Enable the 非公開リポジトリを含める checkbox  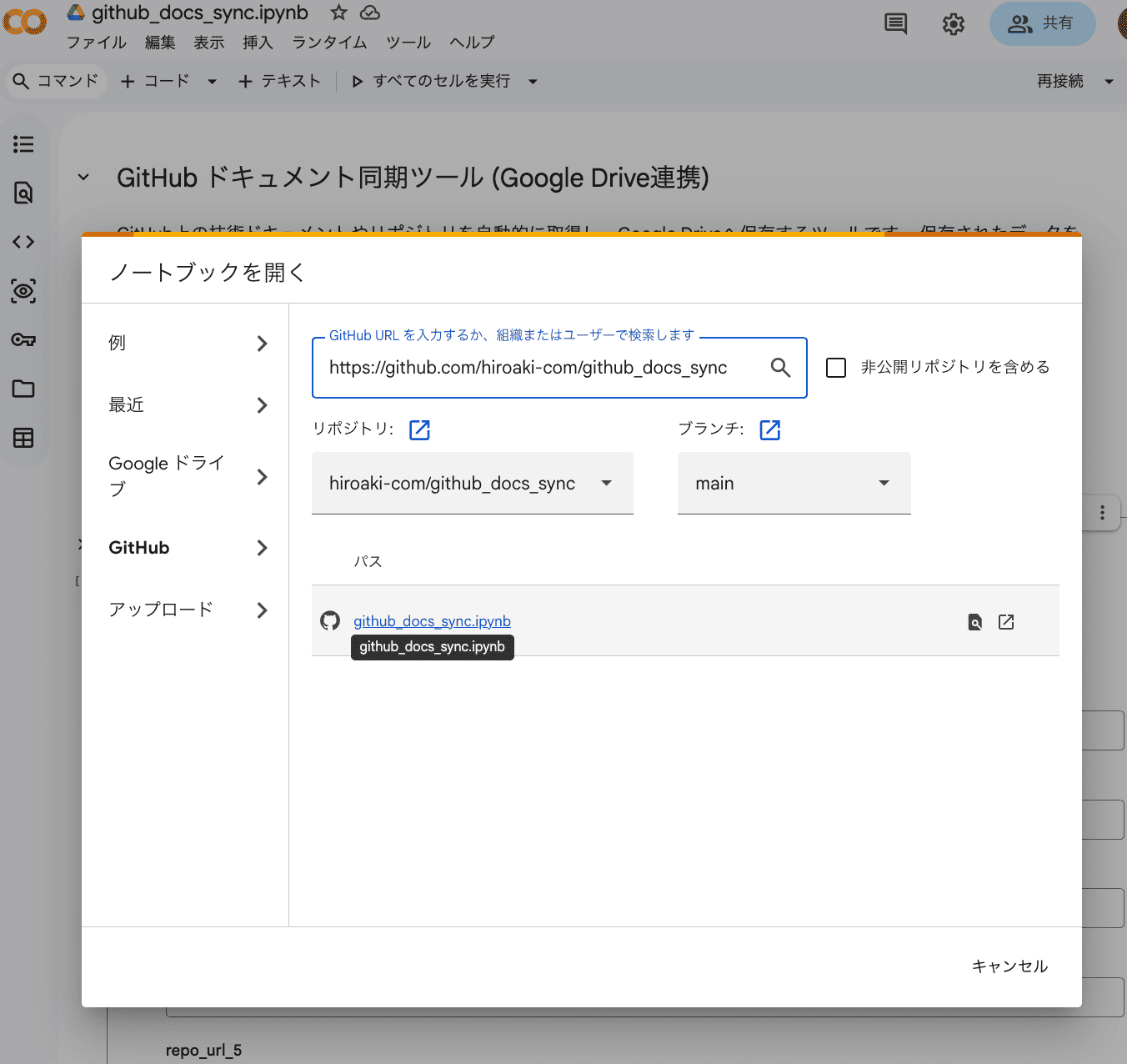pos(836,367)
